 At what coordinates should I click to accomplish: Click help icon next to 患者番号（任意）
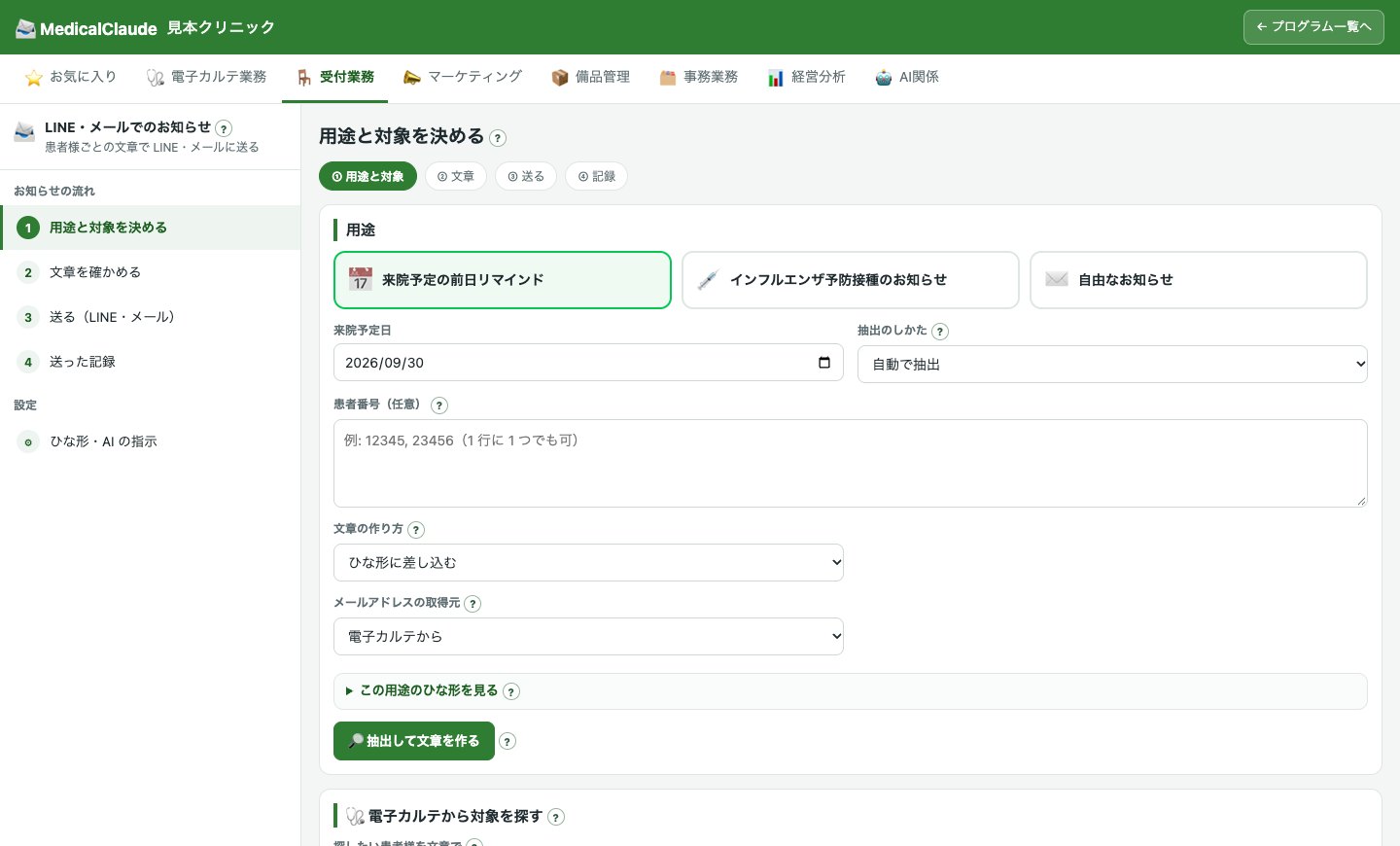(439, 405)
